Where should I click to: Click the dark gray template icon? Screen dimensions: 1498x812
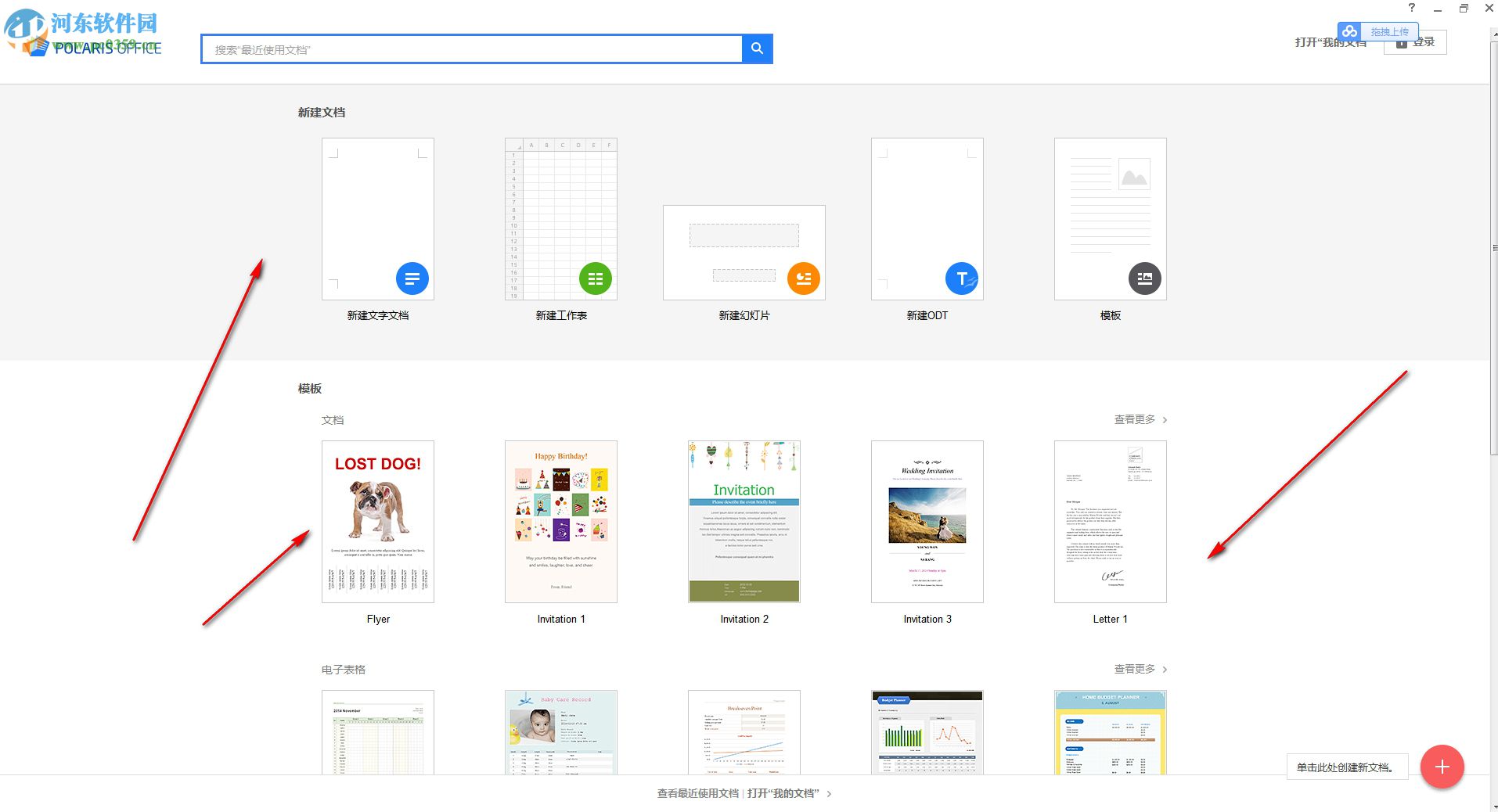(1145, 278)
